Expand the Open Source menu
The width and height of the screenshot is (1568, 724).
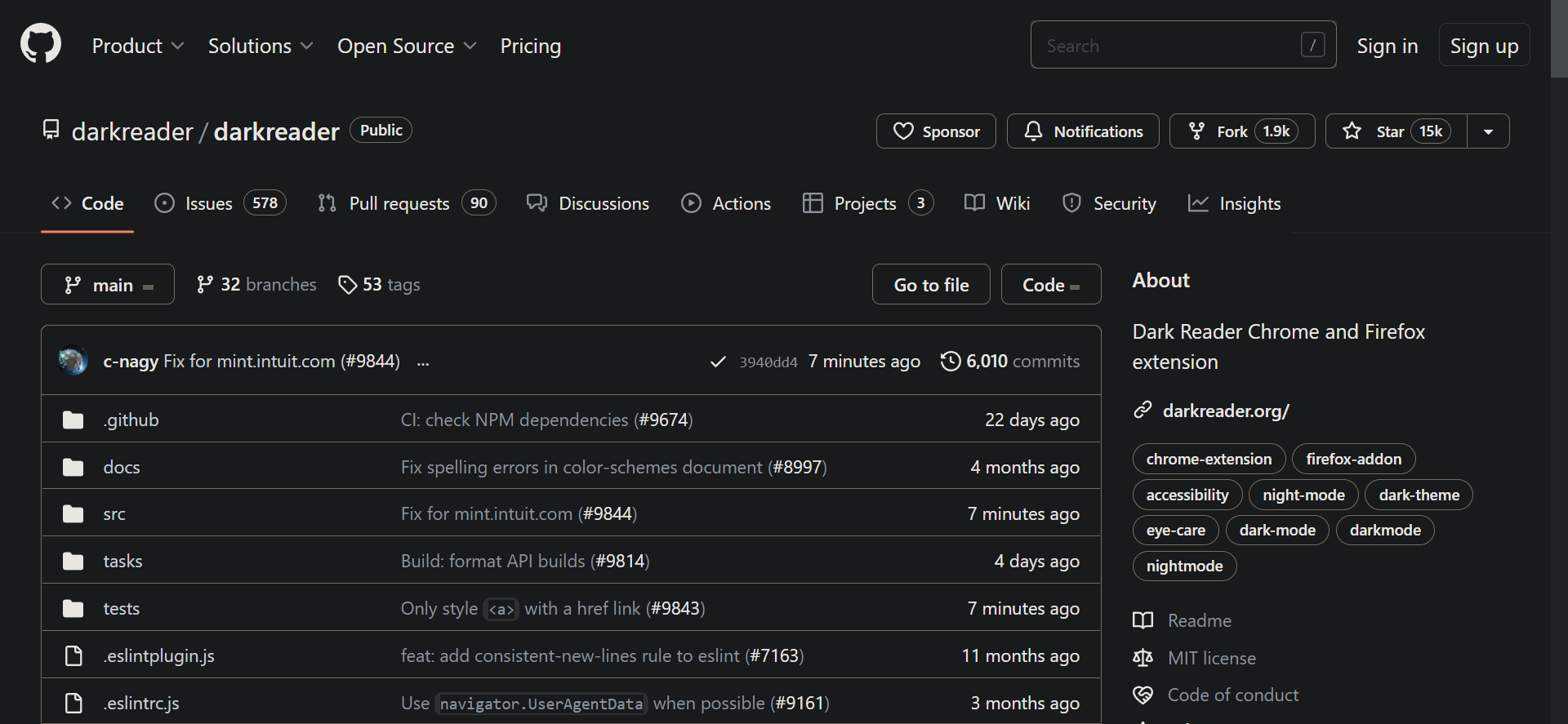(407, 46)
